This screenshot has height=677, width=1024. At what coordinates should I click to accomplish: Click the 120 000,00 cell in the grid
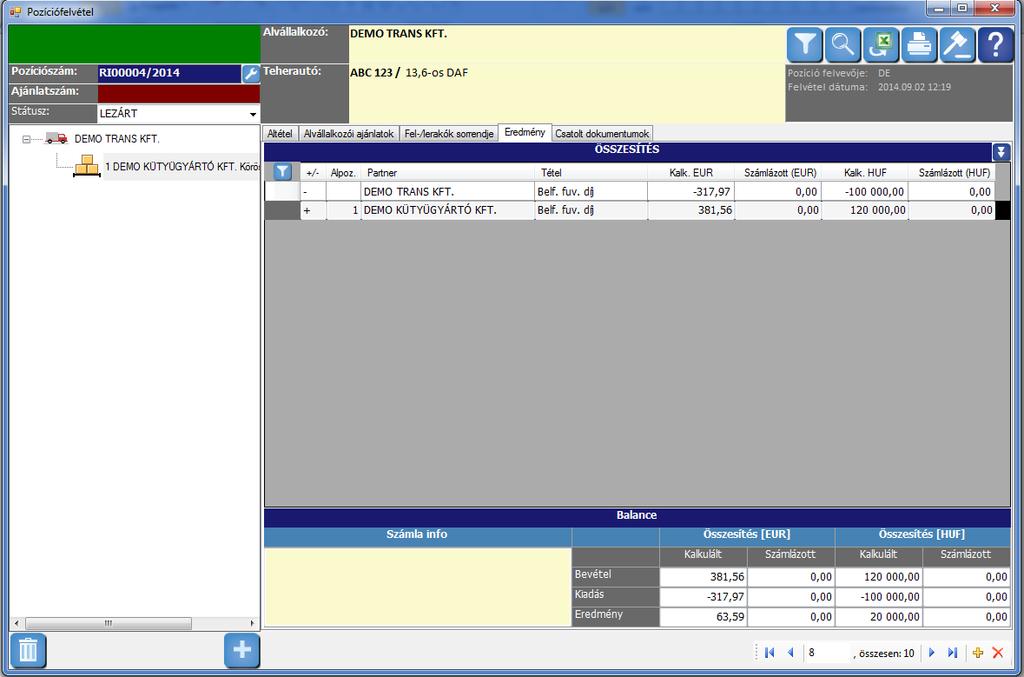click(x=865, y=210)
